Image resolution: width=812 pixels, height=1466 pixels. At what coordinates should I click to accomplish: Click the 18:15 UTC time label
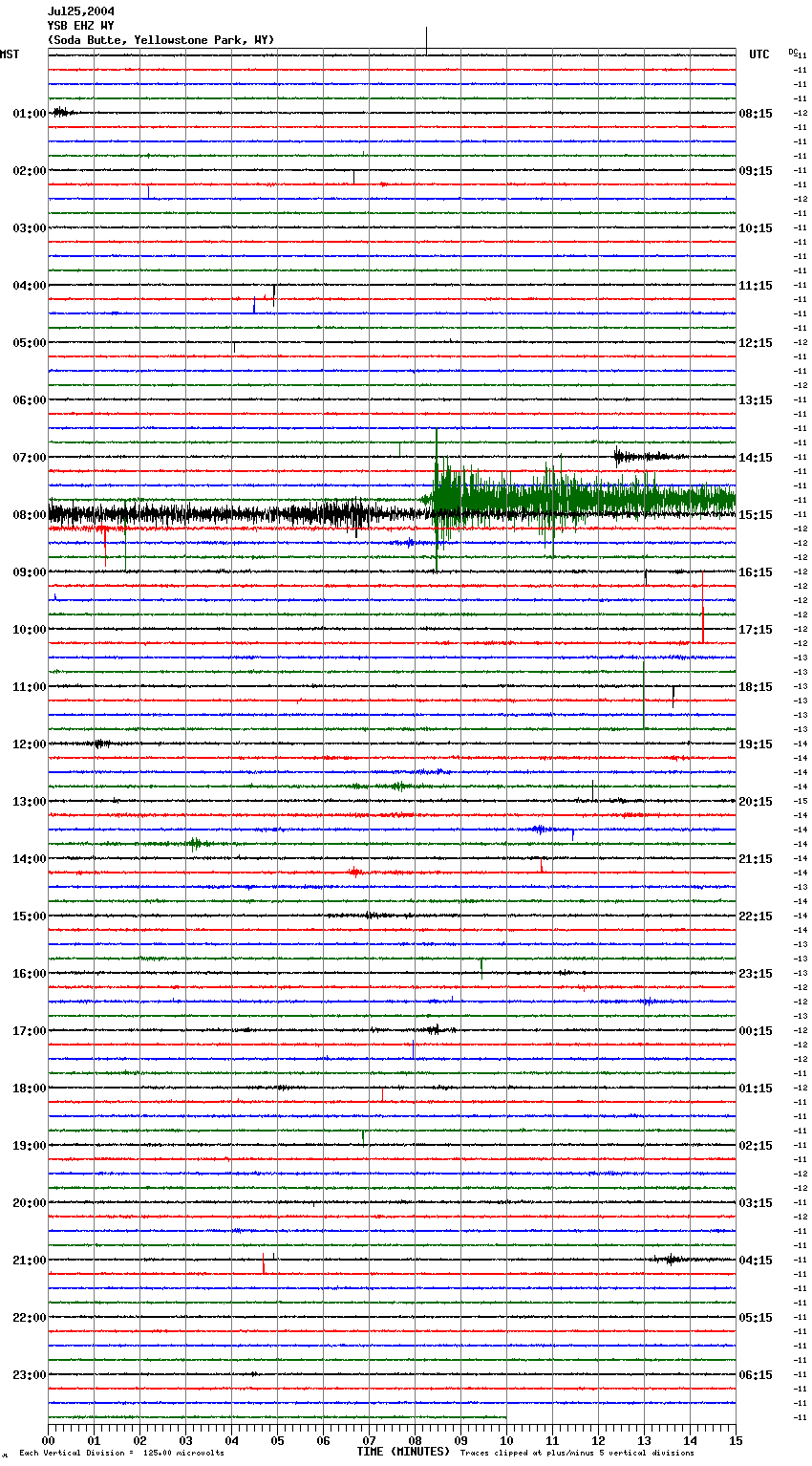pos(756,687)
